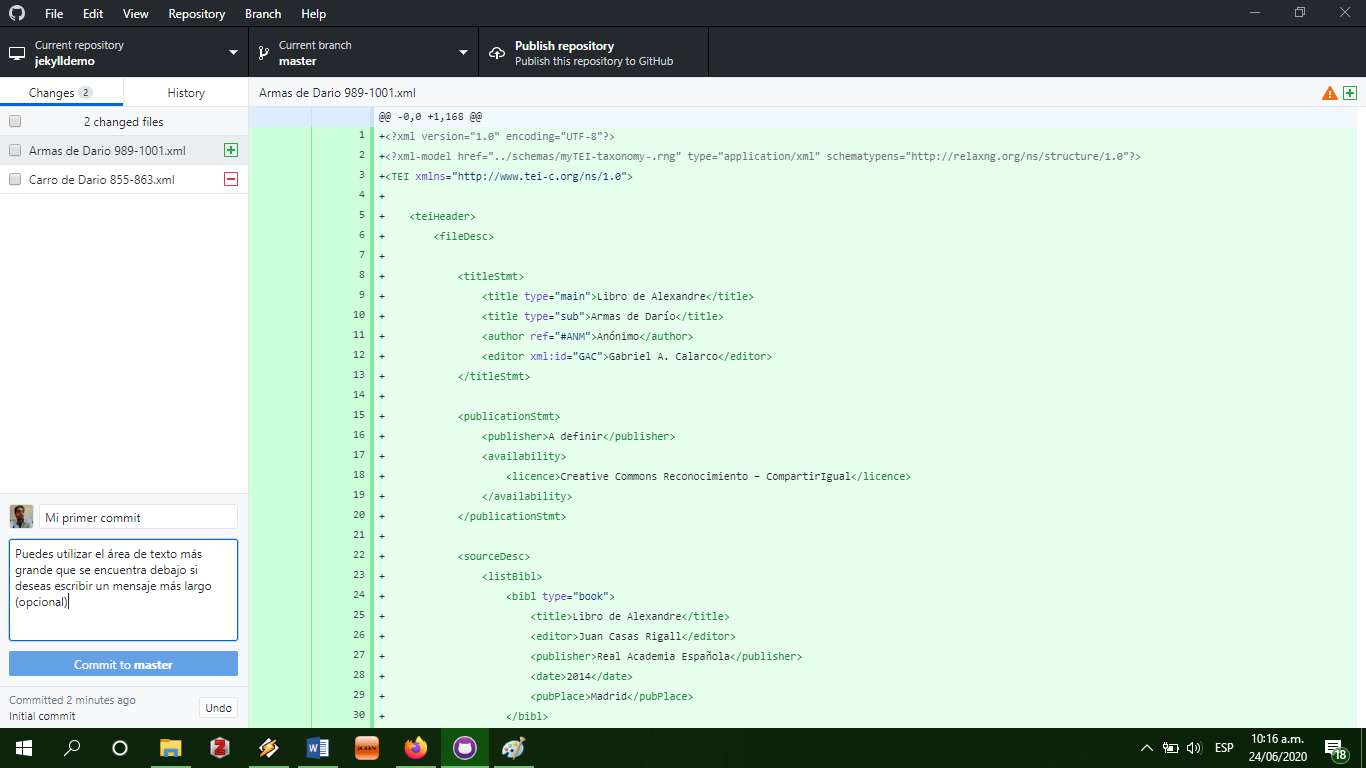Click the orange warning icon above the diff

coord(1329,91)
